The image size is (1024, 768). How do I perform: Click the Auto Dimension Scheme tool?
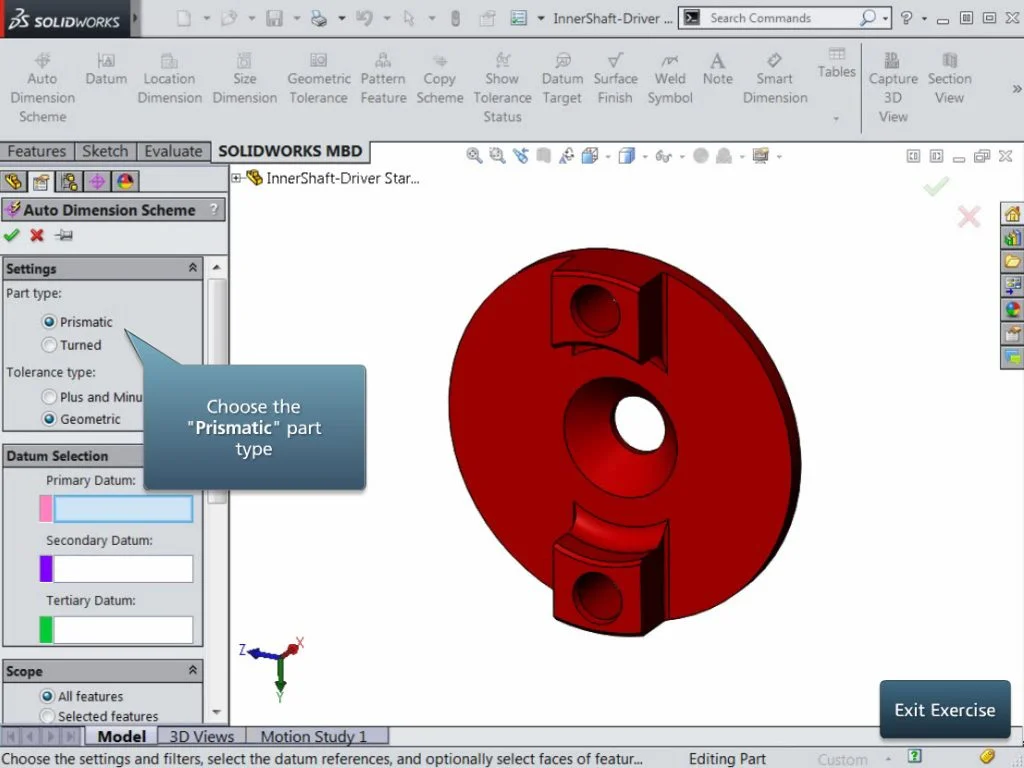(x=42, y=87)
